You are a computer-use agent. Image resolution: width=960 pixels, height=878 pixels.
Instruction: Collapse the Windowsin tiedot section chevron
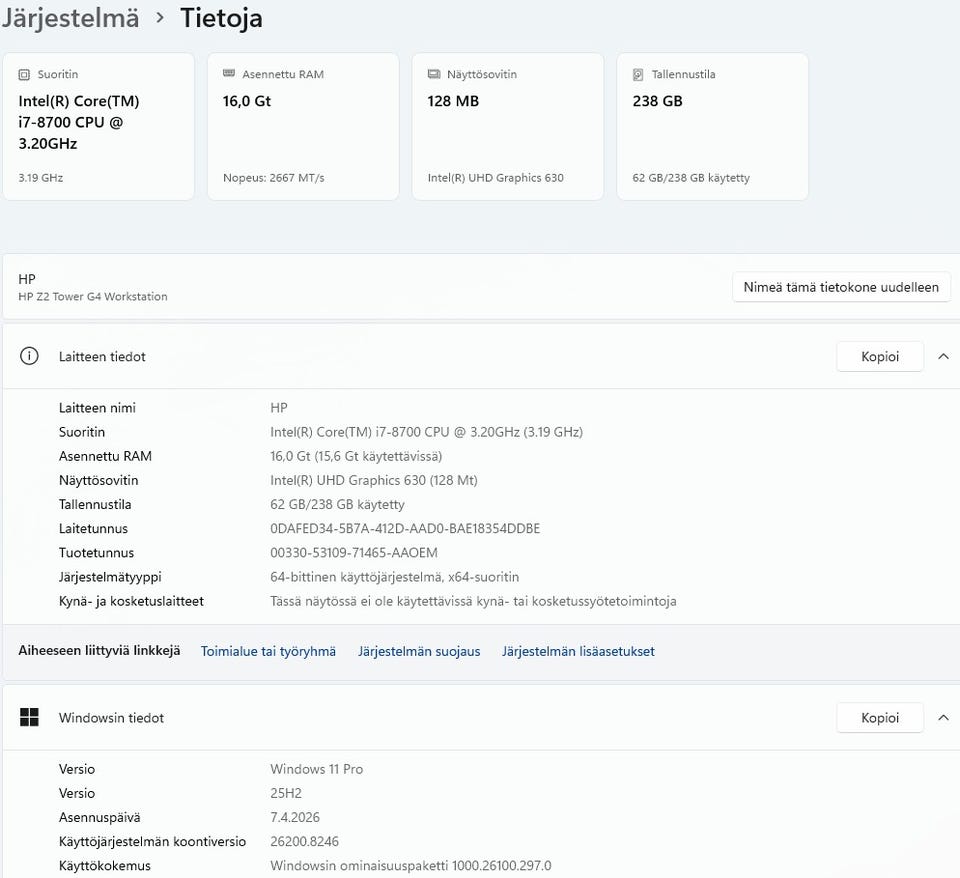(943, 717)
